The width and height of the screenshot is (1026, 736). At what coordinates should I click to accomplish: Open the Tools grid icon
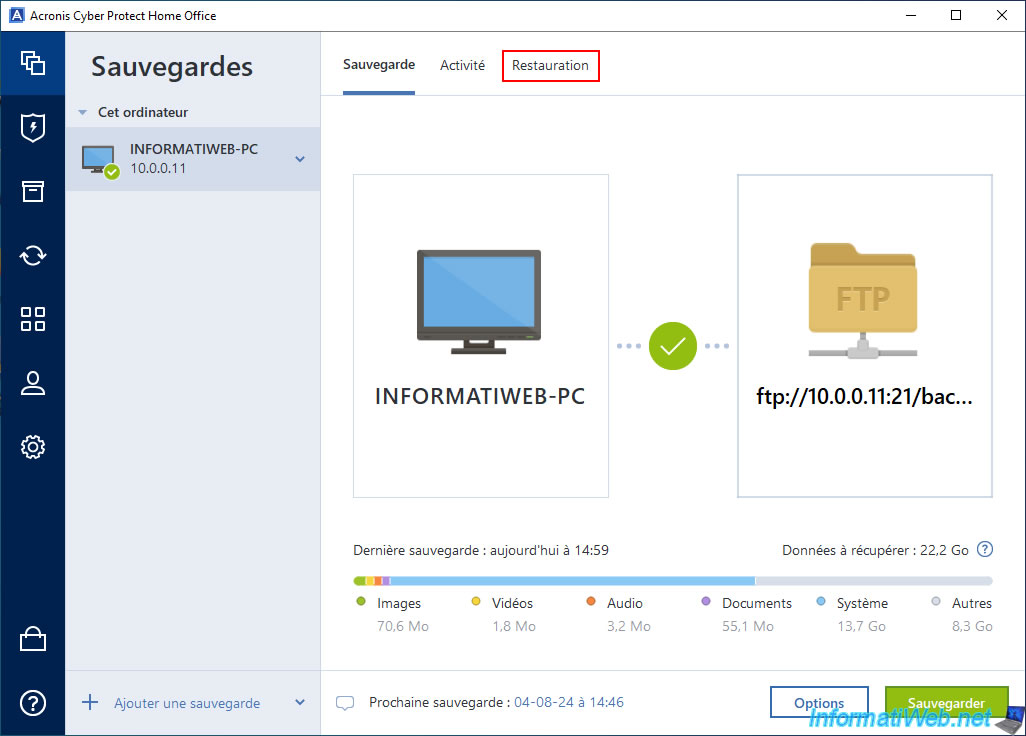pos(33,319)
